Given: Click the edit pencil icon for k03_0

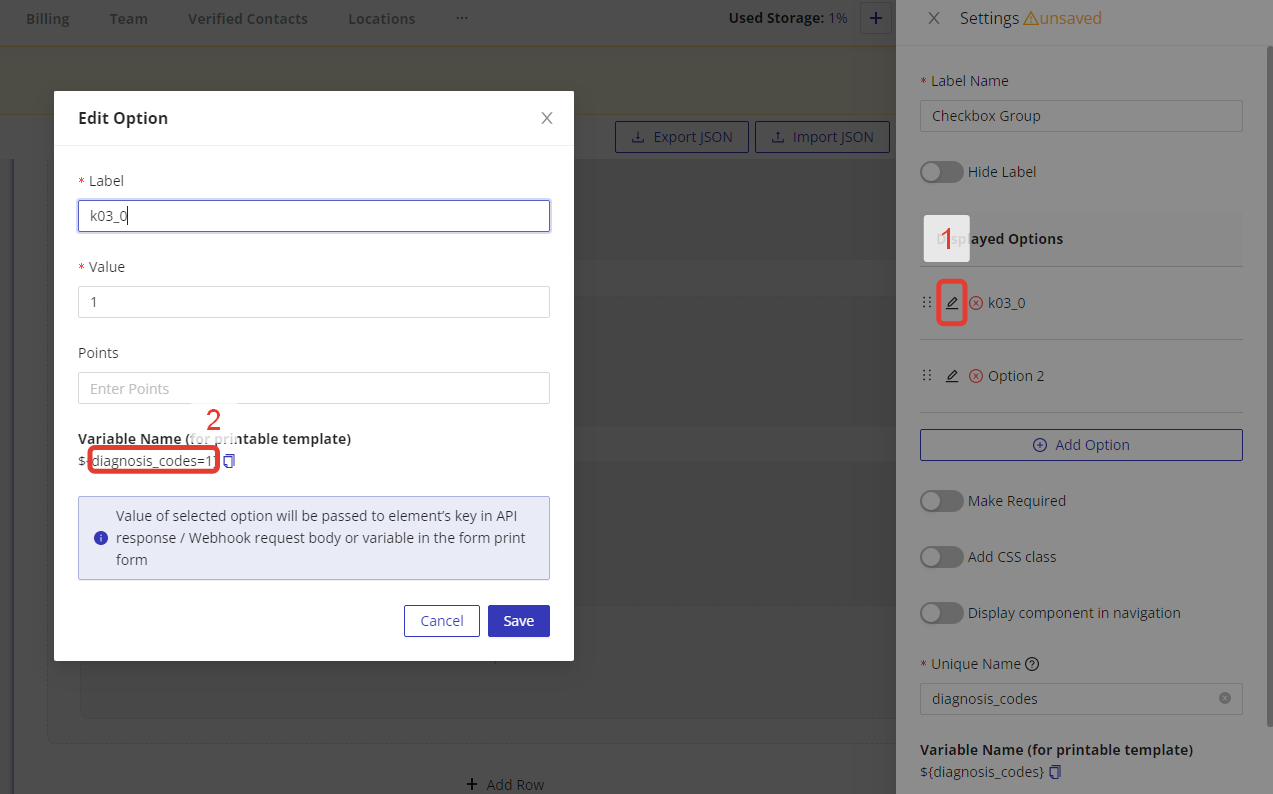Looking at the screenshot, I should click(952, 303).
